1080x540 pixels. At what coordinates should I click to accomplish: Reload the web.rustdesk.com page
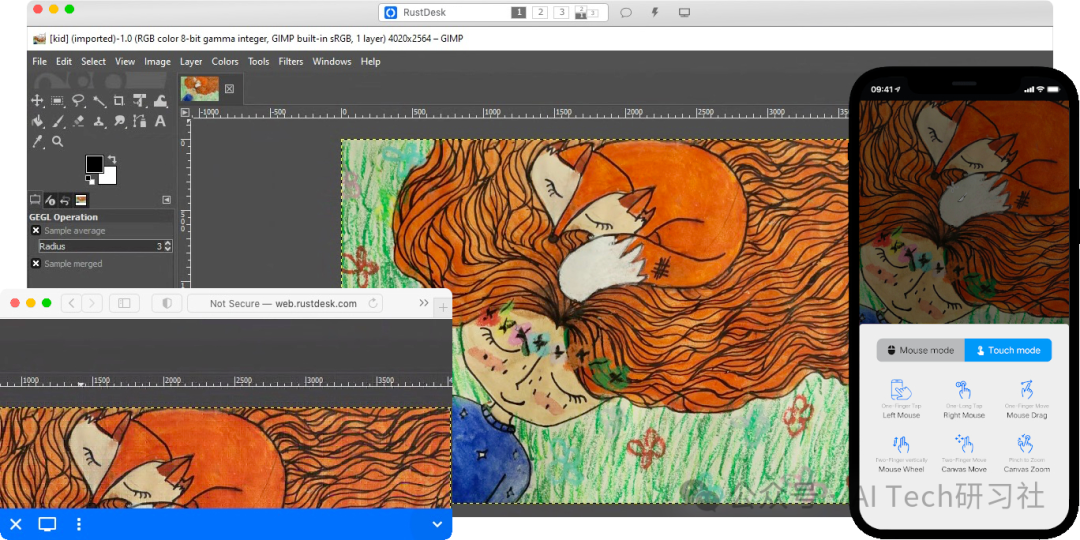(373, 303)
